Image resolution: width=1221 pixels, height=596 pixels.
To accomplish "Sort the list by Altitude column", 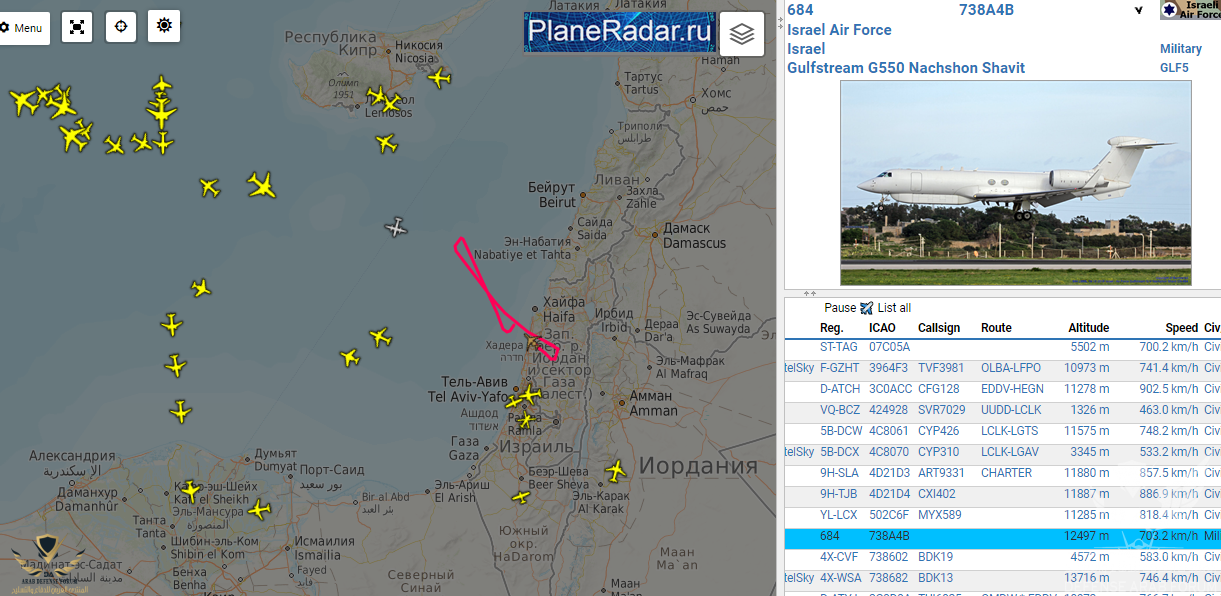I will coord(1088,328).
